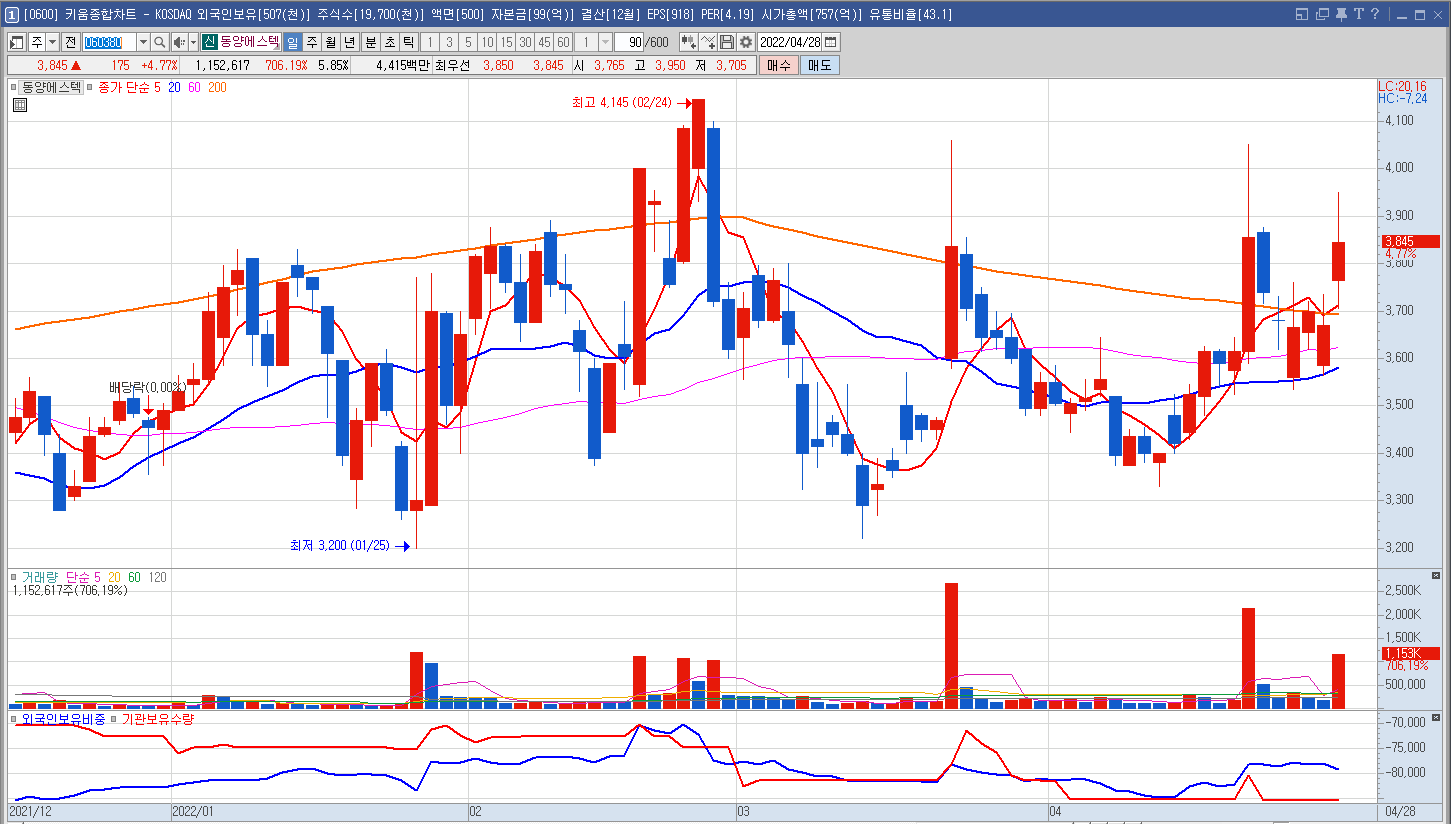This screenshot has width=1451, height=824.
Task: Open chart settings gear icon
Action: pos(746,42)
